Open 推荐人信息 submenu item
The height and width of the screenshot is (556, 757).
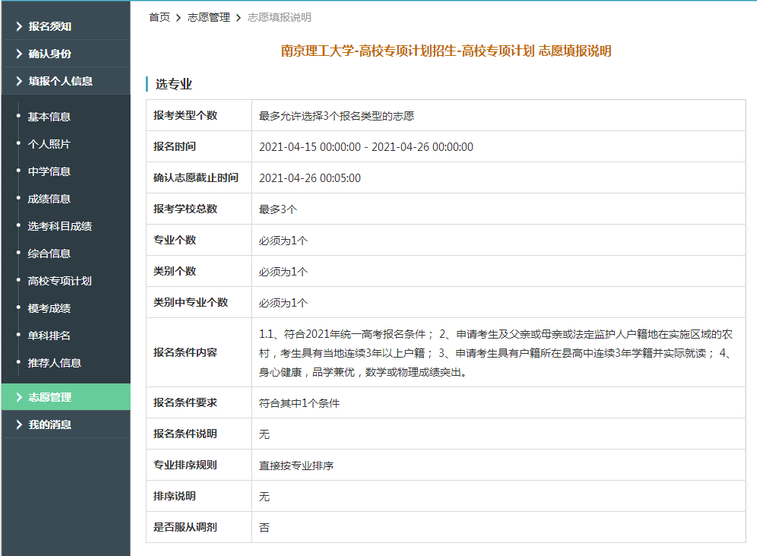point(54,363)
